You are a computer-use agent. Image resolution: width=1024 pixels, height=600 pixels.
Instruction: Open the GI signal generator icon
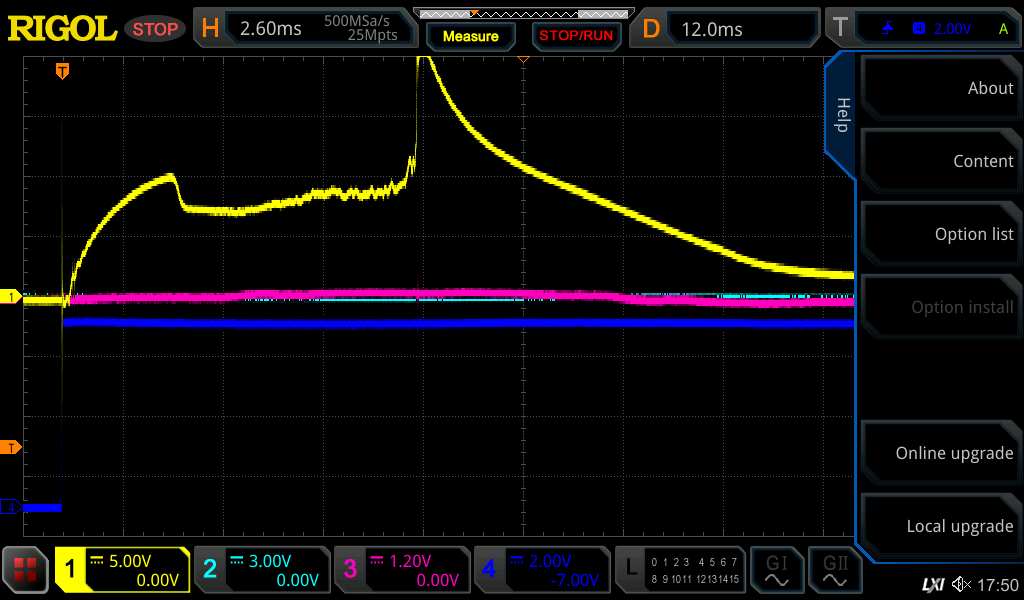tap(776, 570)
